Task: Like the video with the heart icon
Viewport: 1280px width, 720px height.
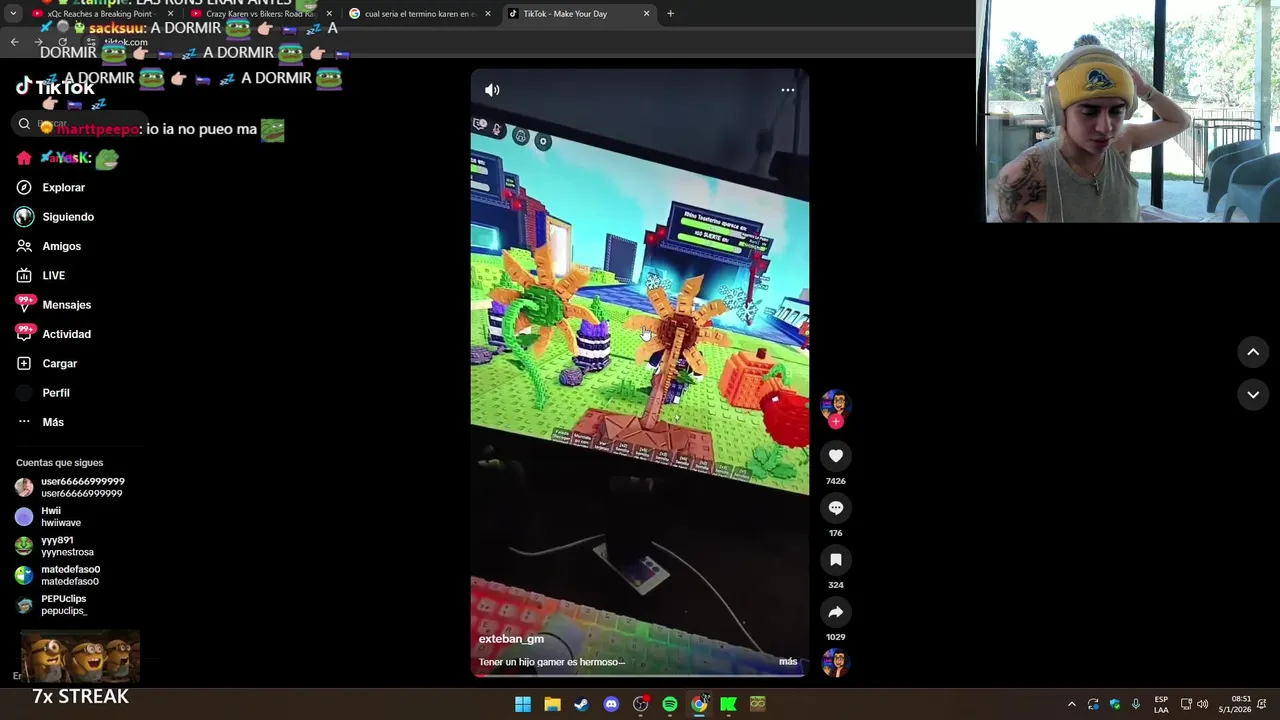Action: tap(836, 456)
